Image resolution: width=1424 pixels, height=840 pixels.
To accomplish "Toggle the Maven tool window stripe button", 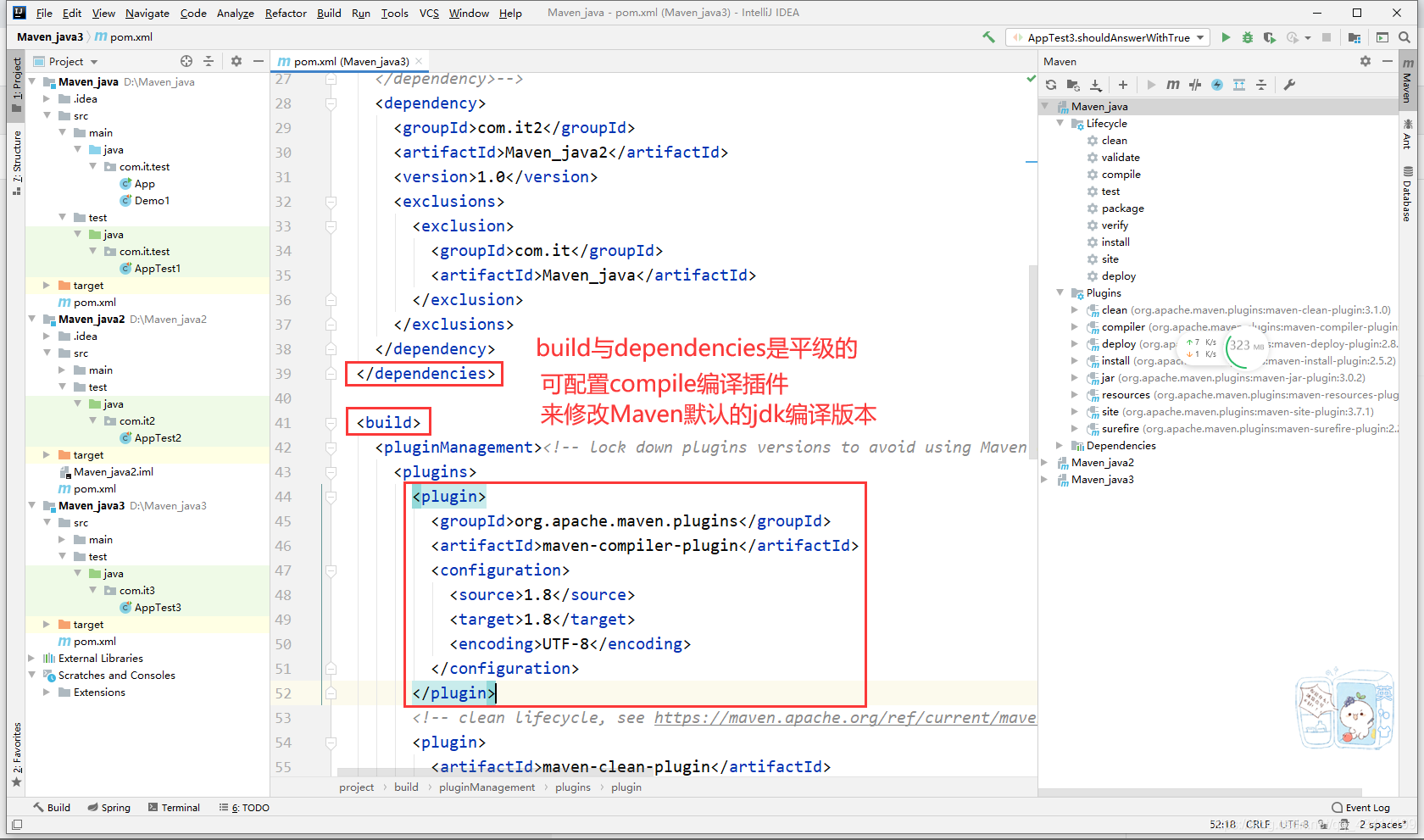I will click(1407, 81).
